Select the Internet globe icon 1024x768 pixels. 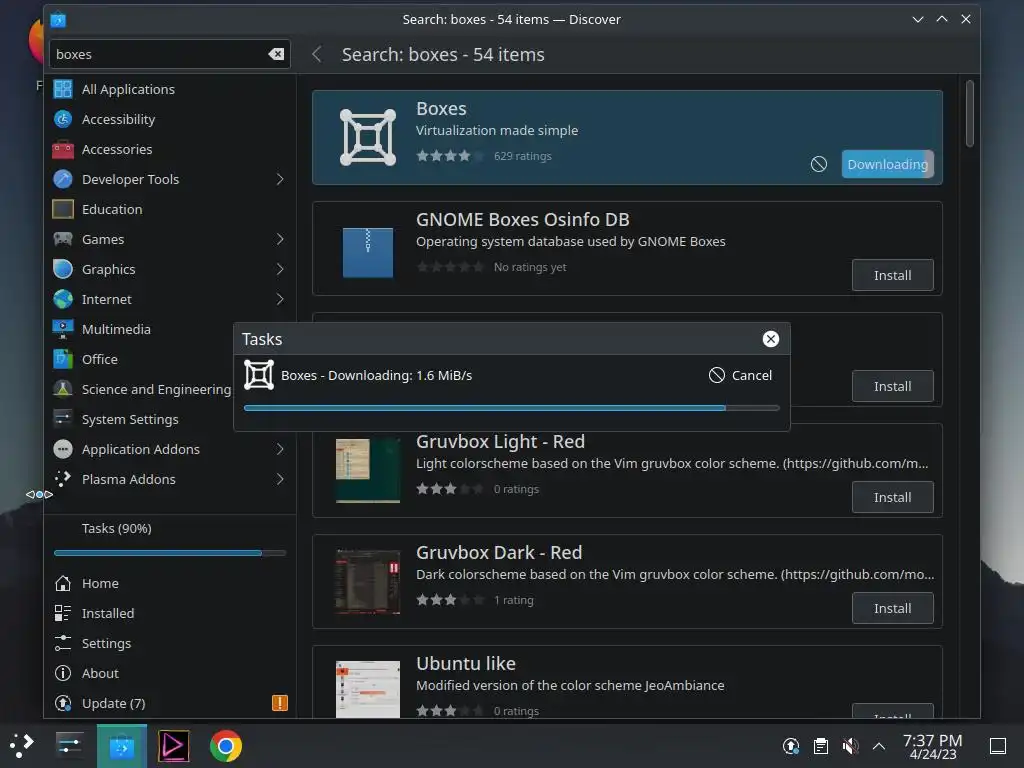[63, 300]
